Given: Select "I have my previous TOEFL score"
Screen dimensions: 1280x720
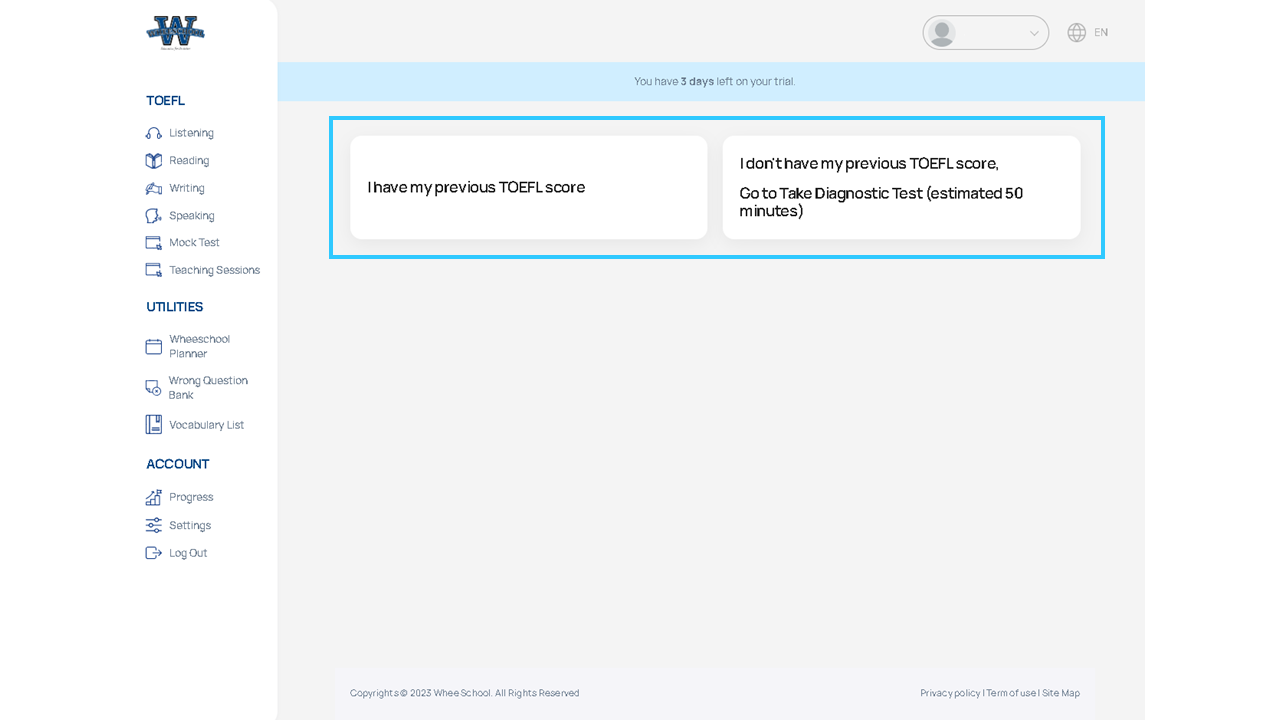Looking at the screenshot, I should coord(528,188).
